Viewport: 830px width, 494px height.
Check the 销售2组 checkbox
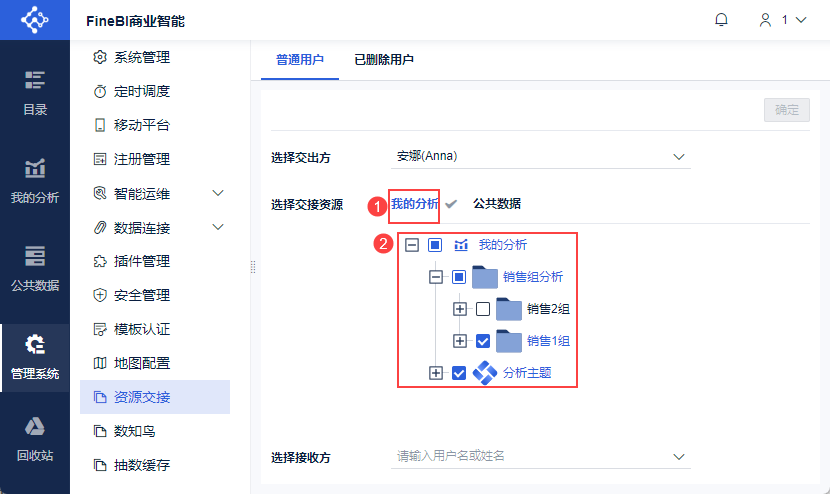483,309
